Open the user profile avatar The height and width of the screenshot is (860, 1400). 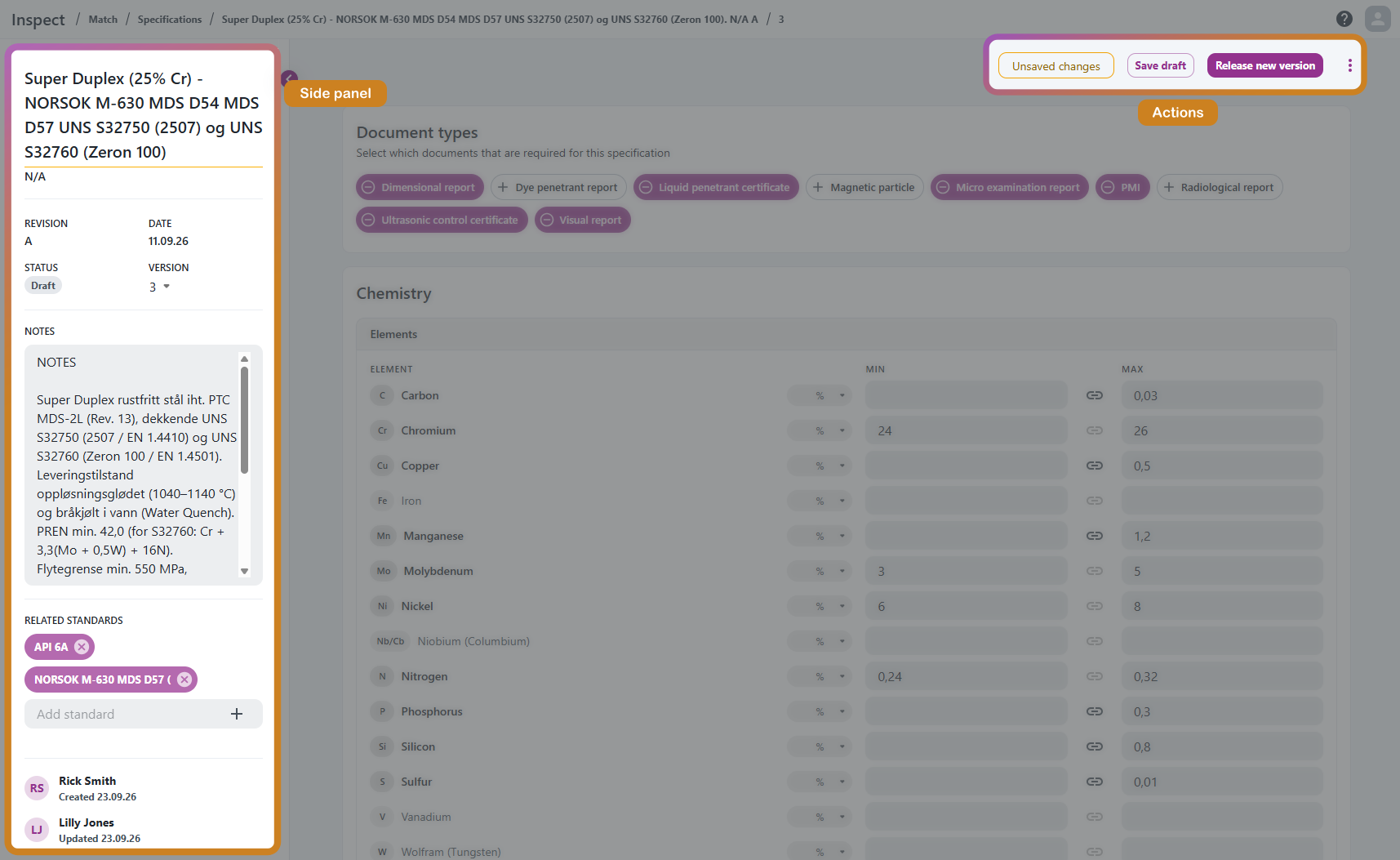click(1378, 19)
